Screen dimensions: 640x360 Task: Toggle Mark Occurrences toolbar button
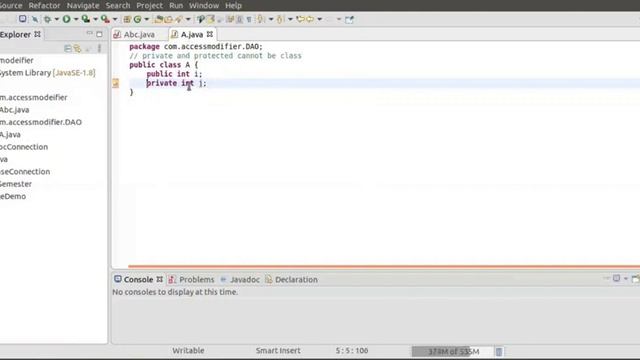[211, 19]
